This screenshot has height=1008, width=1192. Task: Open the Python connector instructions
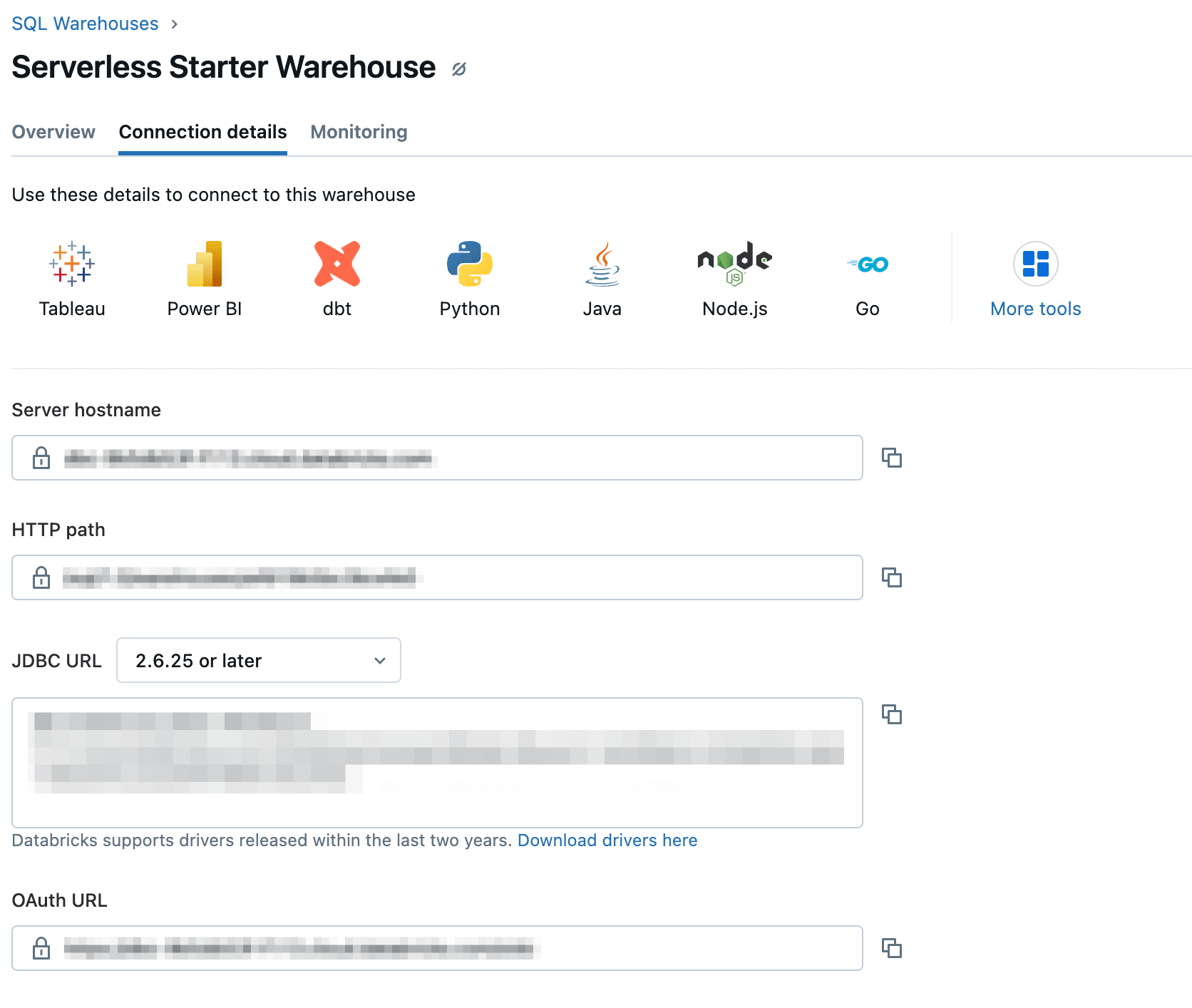coord(470,279)
